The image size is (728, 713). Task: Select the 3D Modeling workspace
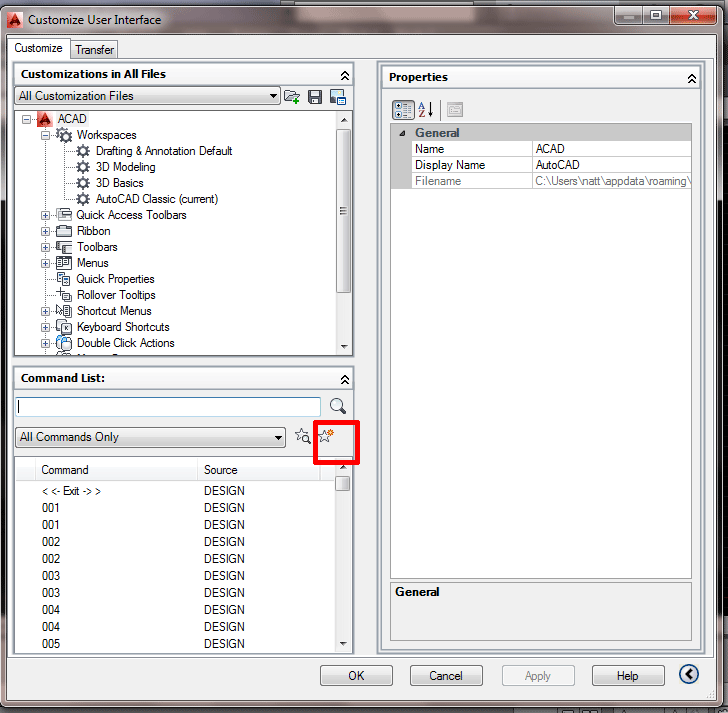(x=125, y=167)
